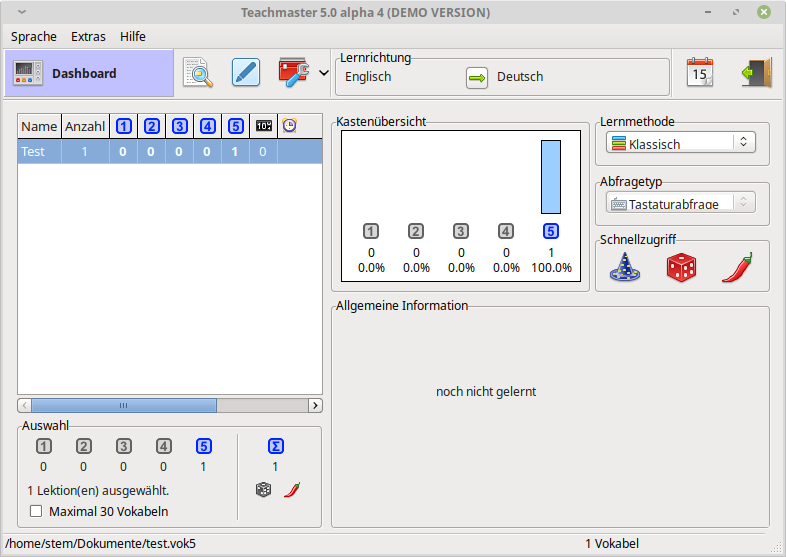The height and width of the screenshot is (557, 786).
Task: Toggle box 1 in Auswahl section
Action: coord(44,447)
